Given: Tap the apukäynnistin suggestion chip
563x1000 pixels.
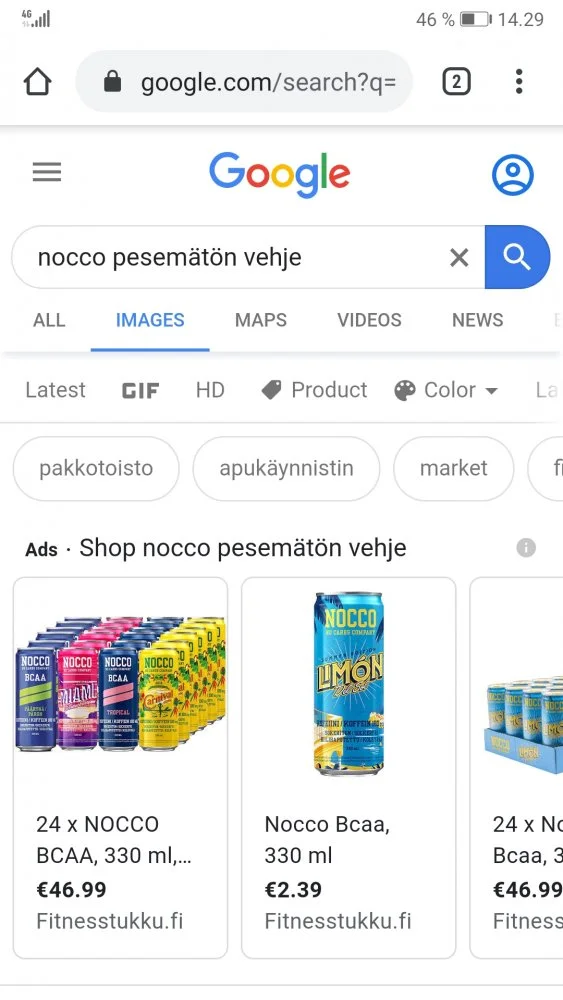Looking at the screenshot, I should tap(286, 468).
